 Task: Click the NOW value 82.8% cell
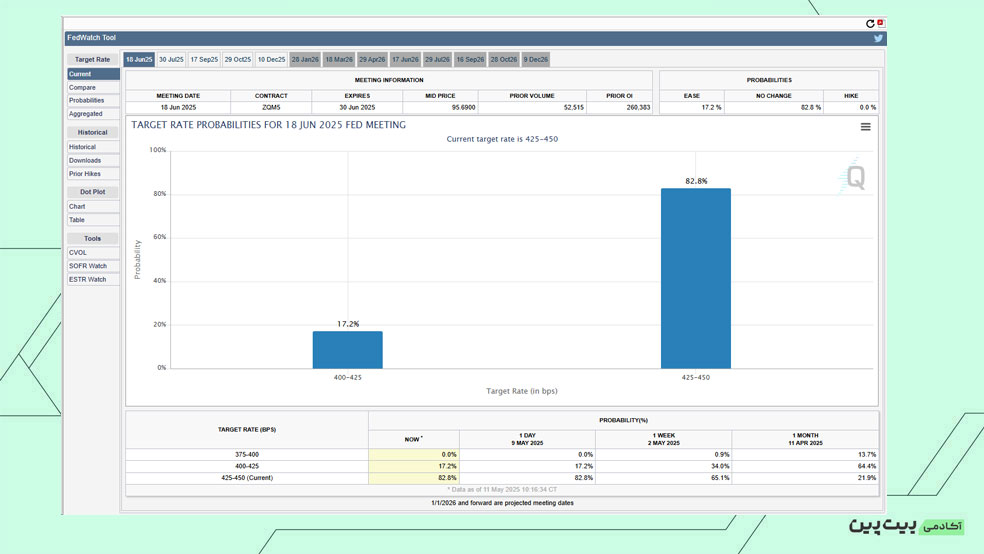tap(414, 478)
